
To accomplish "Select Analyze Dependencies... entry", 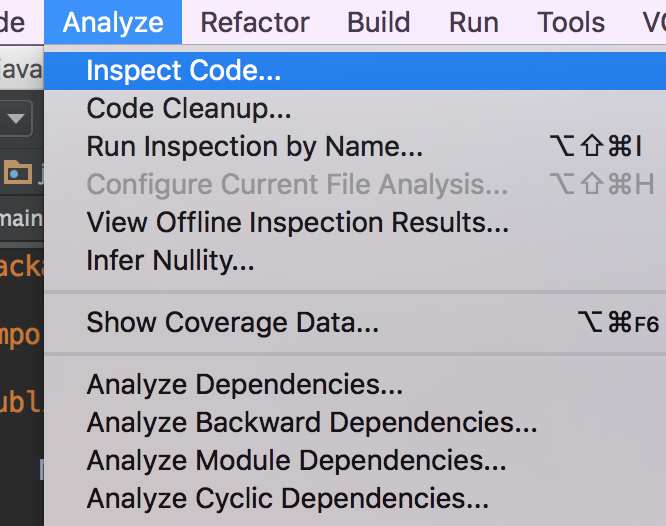I will [x=245, y=384].
